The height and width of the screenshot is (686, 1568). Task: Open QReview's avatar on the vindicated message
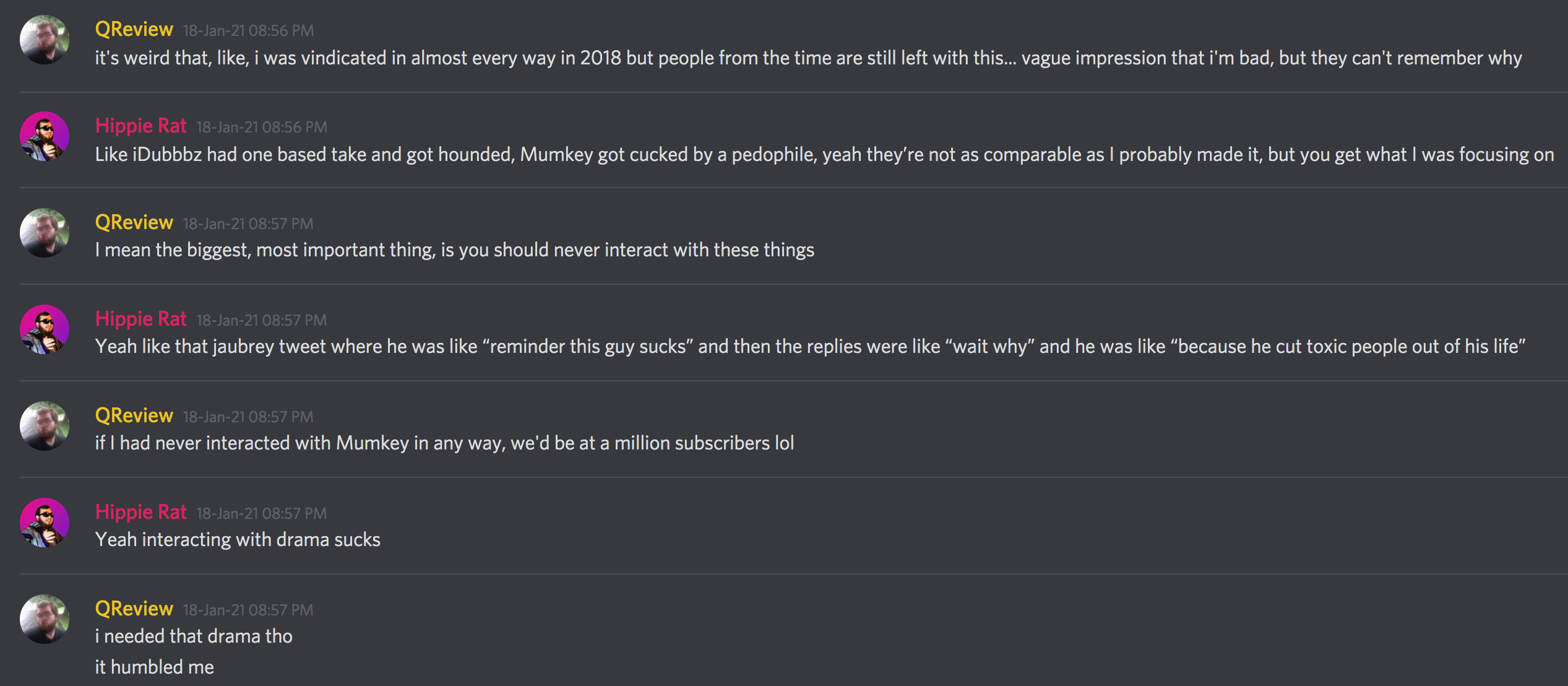point(45,40)
